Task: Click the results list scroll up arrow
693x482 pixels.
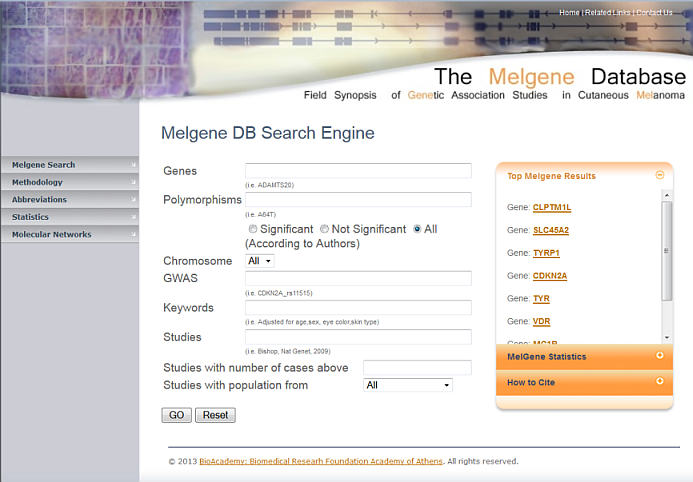Action: click(666, 195)
